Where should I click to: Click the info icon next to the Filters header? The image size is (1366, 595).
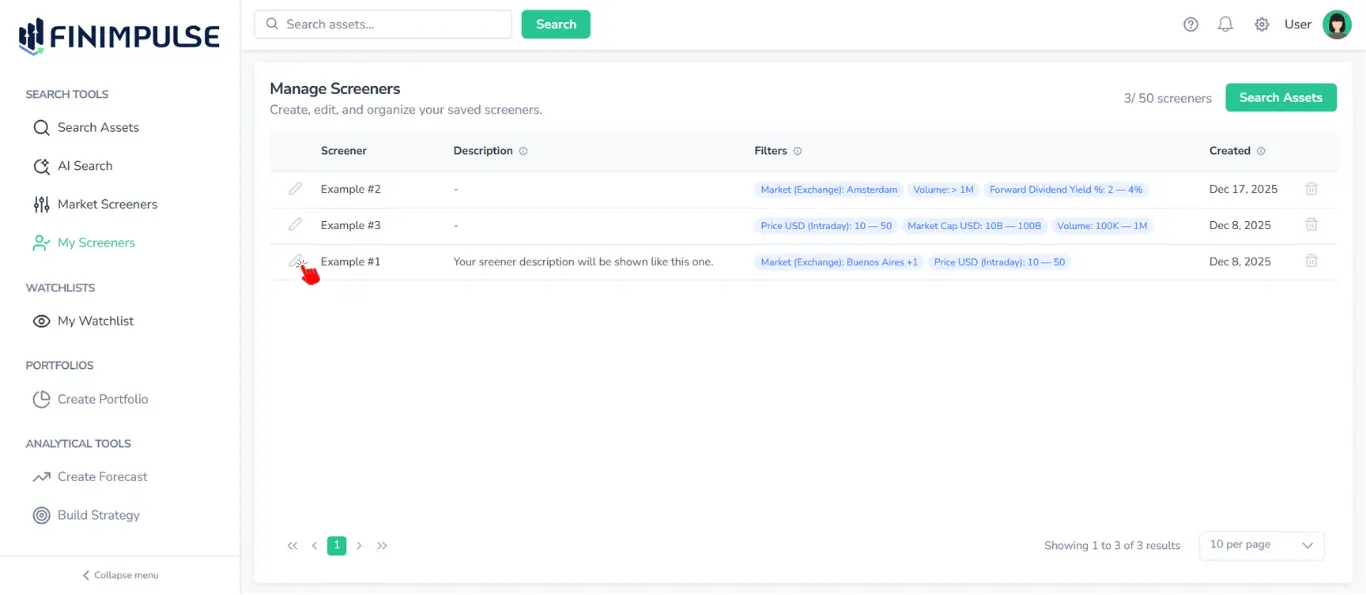pos(800,150)
